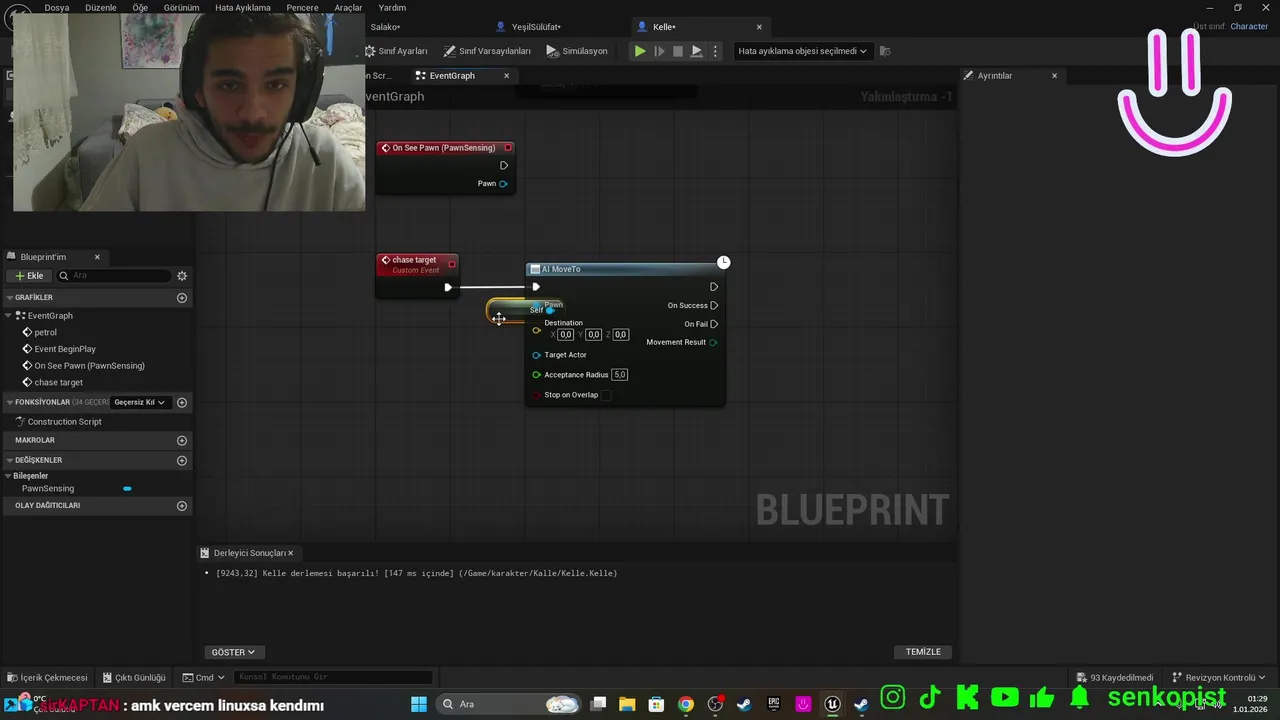This screenshot has height=720, width=1280.
Task: Click the Ekle add button
Action: (29, 276)
